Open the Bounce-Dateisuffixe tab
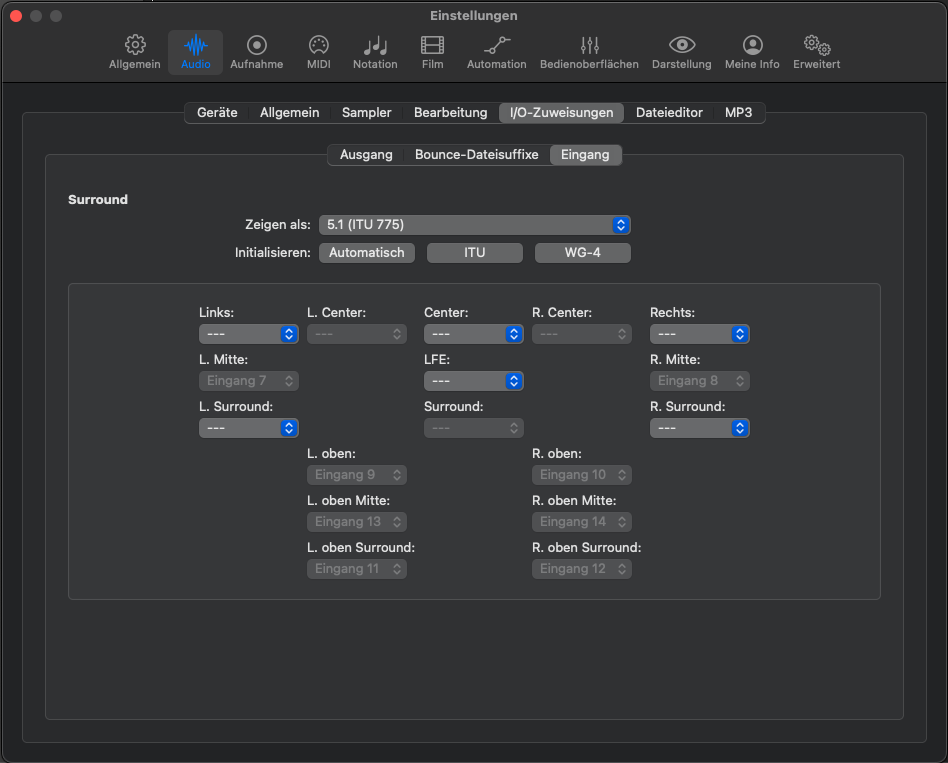948x763 pixels. click(x=476, y=155)
